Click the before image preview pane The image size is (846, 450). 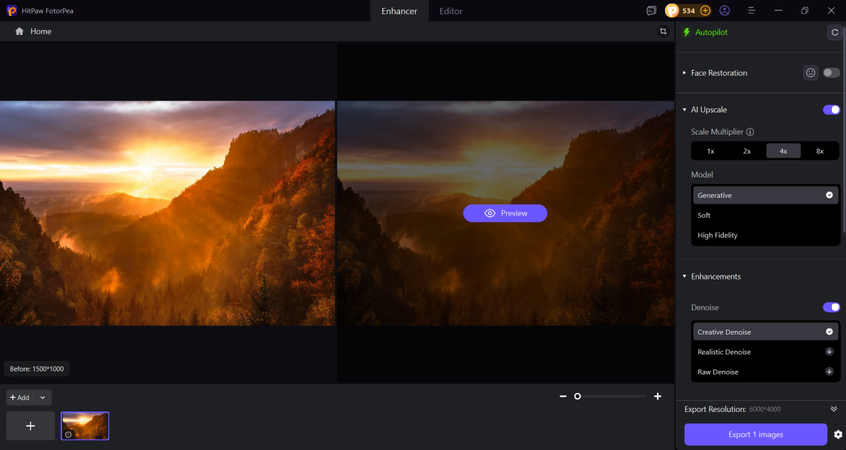tap(167, 213)
